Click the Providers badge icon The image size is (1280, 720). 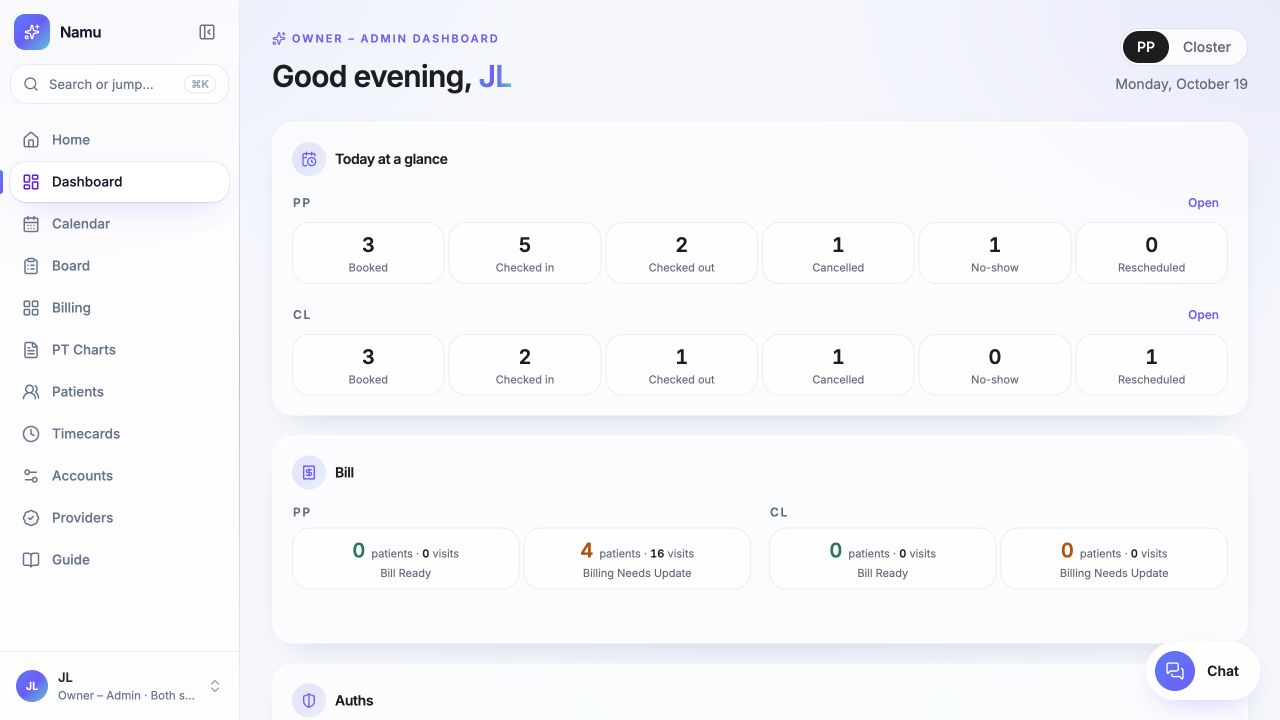pyautogui.click(x=31, y=518)
